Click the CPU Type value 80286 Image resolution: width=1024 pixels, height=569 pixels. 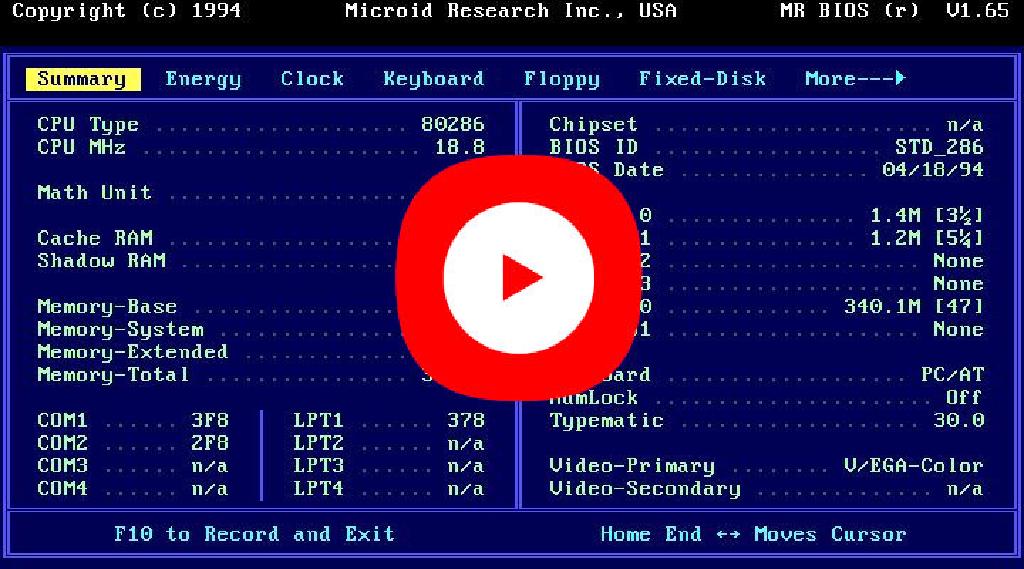coord(453,124)
